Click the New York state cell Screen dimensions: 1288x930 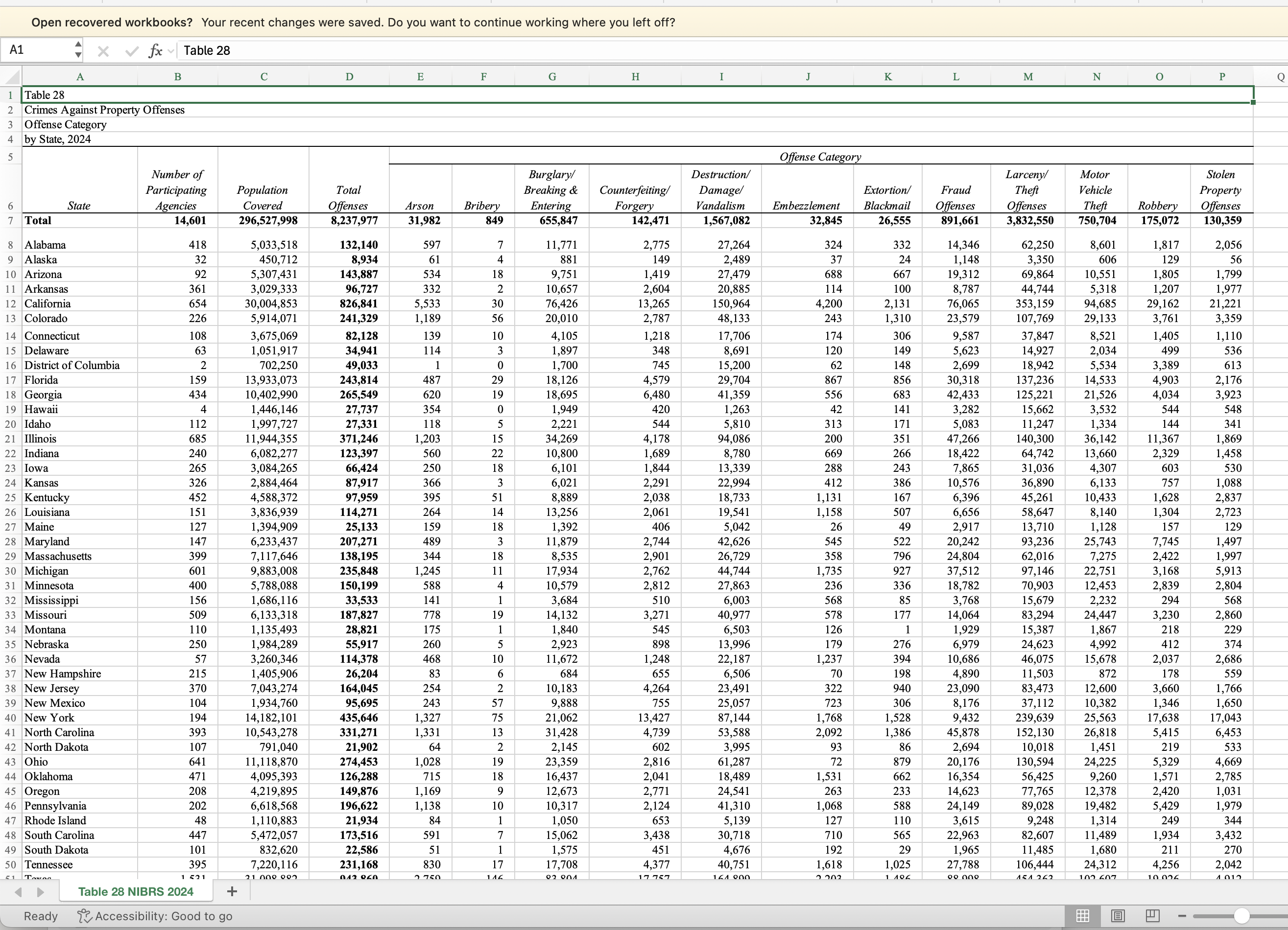[x=79, y=718]
